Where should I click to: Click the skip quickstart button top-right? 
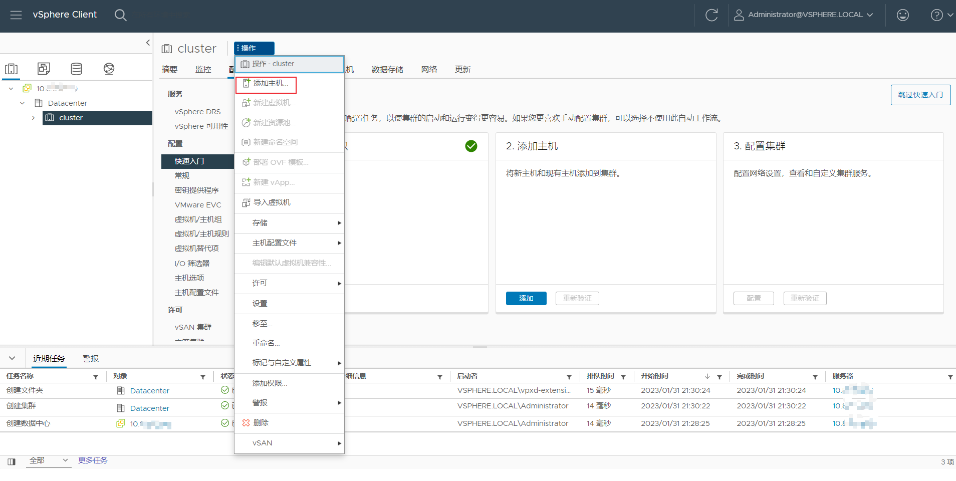[921, 95]
